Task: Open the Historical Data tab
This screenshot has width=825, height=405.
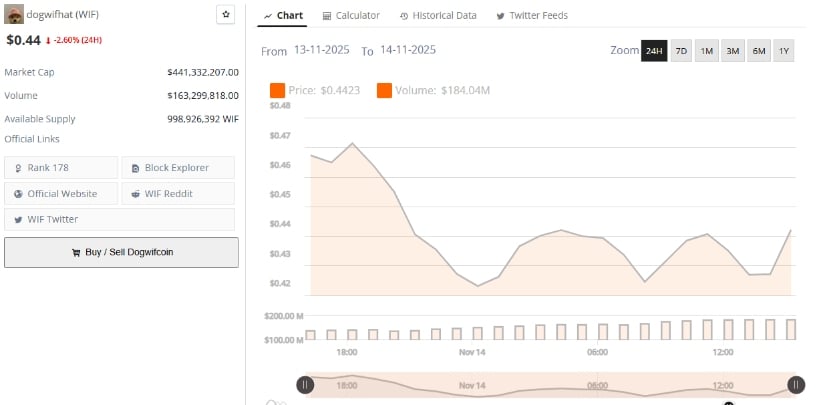Action: coord(437,16)
